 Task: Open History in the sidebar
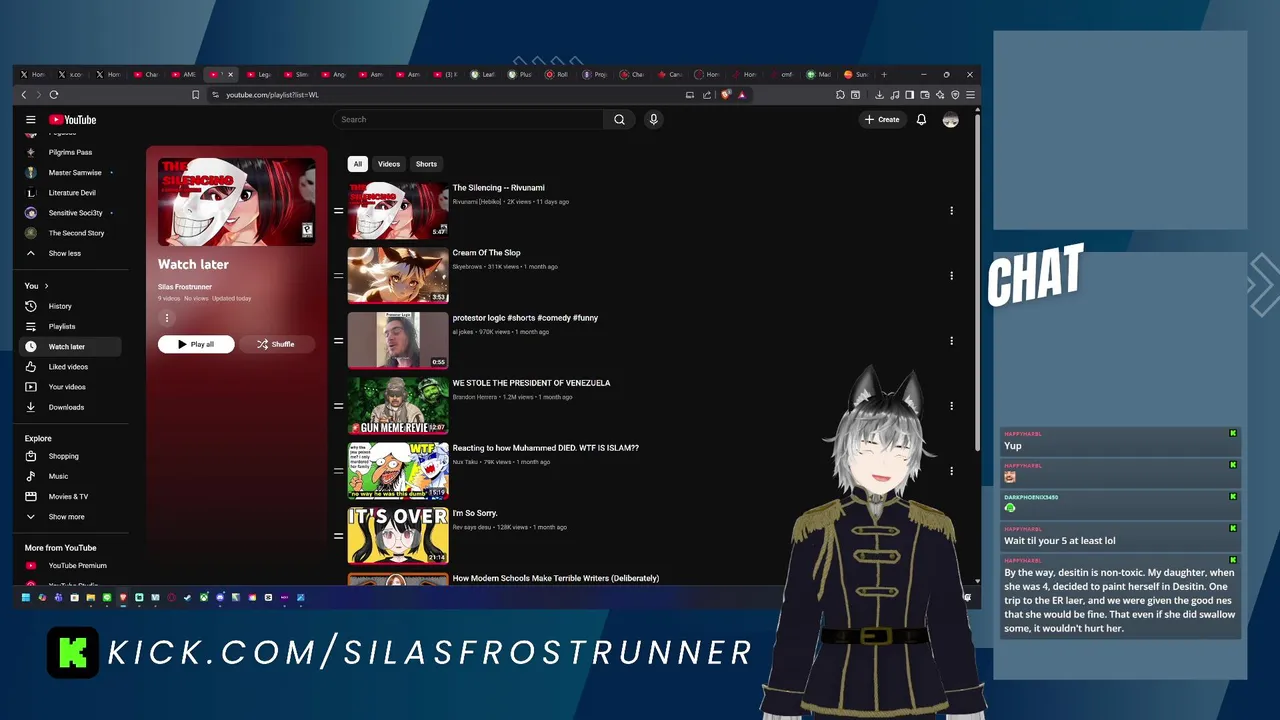pyautogui.click(x=60, y=306)
